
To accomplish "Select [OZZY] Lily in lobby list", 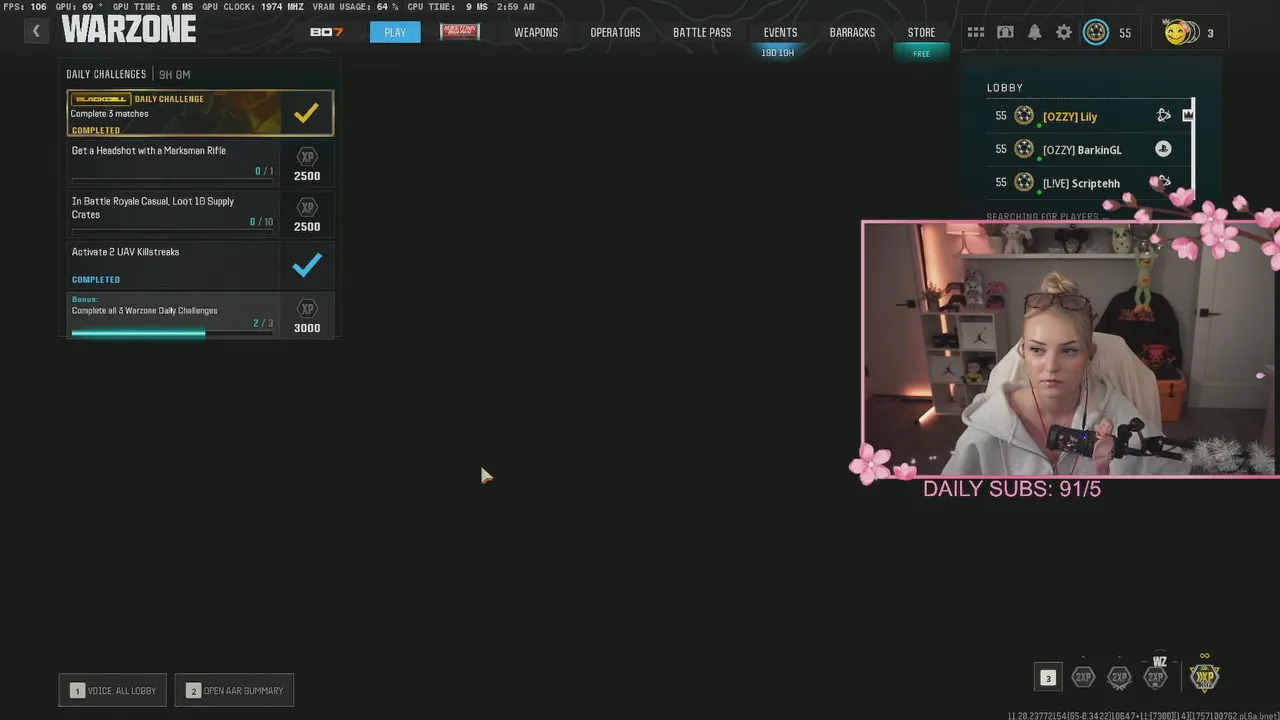I will [x=1089, y=116].
